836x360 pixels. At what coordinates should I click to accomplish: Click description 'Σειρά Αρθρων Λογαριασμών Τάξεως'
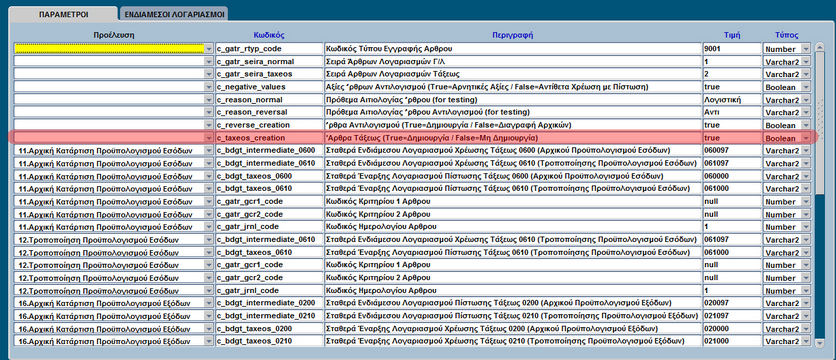pyautogui.click(x=513, y=74)
